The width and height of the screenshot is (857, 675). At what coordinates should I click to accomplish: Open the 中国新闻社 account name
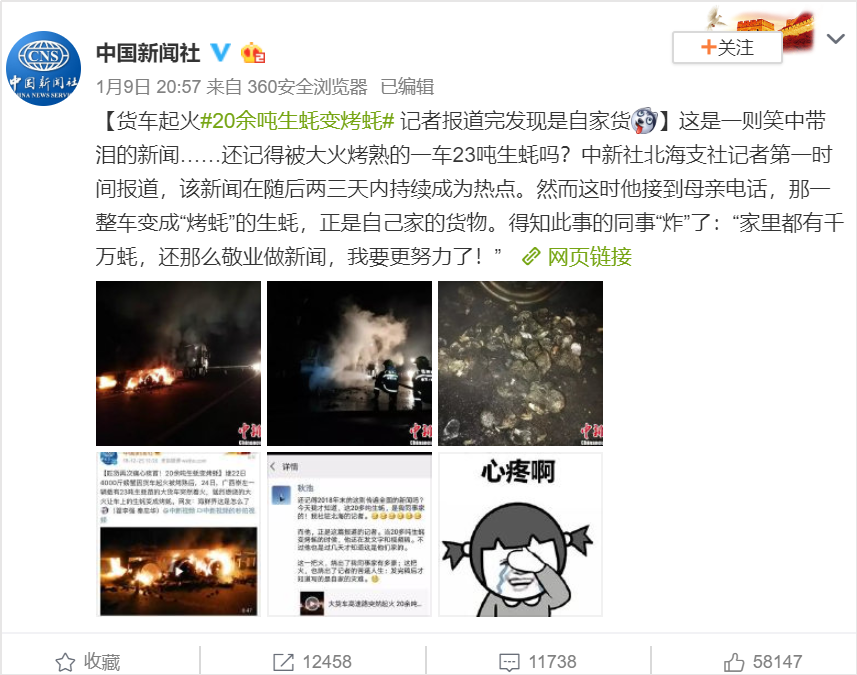tap(148, 53)
